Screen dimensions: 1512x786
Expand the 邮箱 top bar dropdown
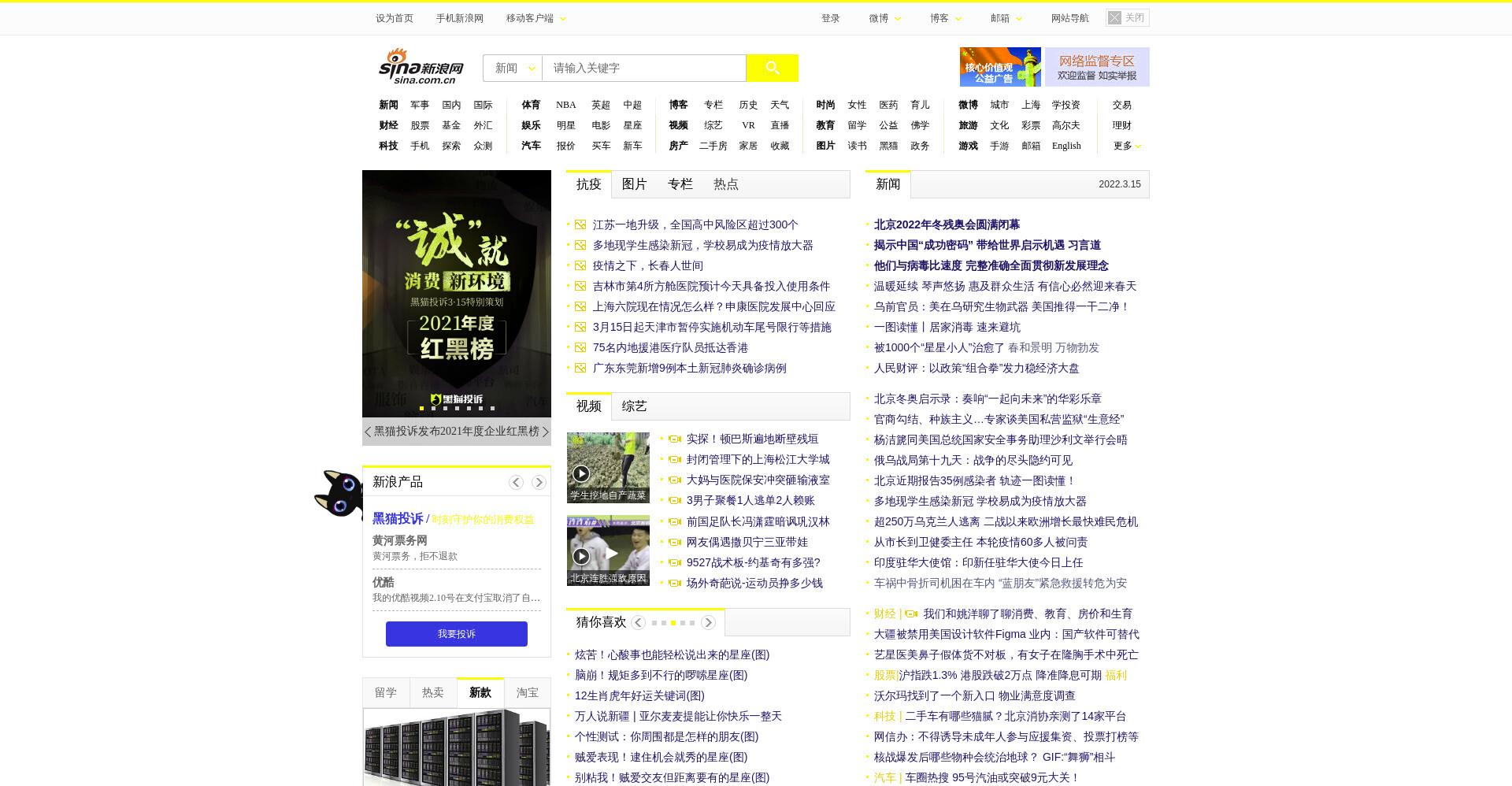pyautogui.click(x=1006, y=18)
